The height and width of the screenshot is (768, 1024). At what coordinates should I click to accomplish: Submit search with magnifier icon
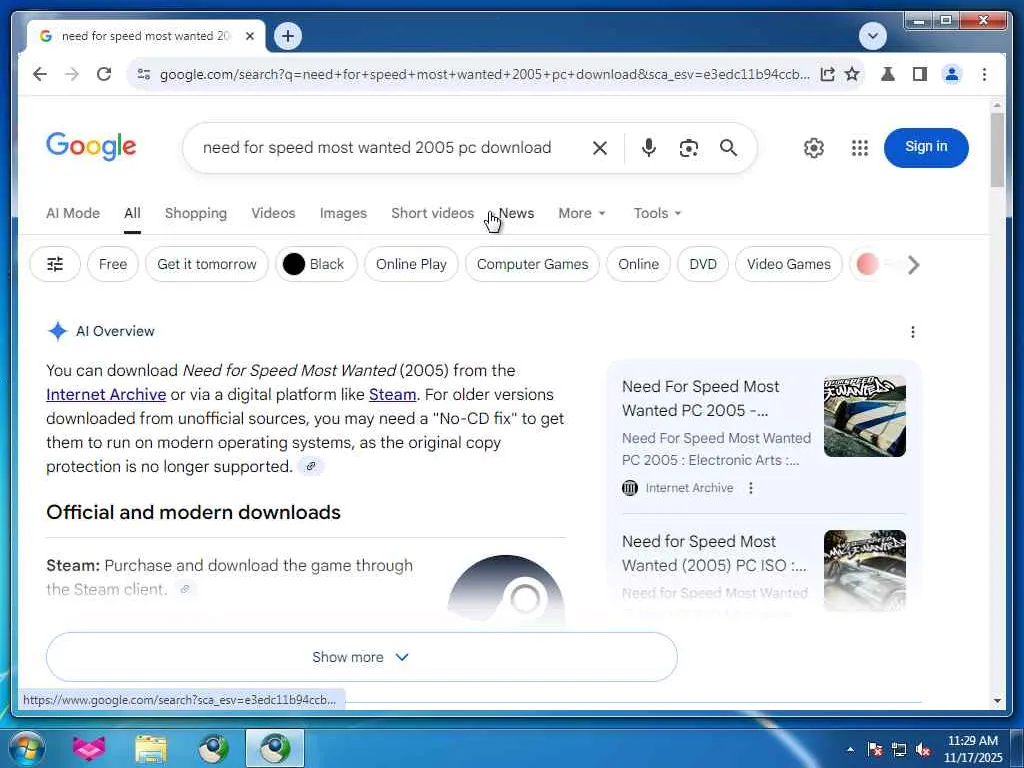point(728,148)
